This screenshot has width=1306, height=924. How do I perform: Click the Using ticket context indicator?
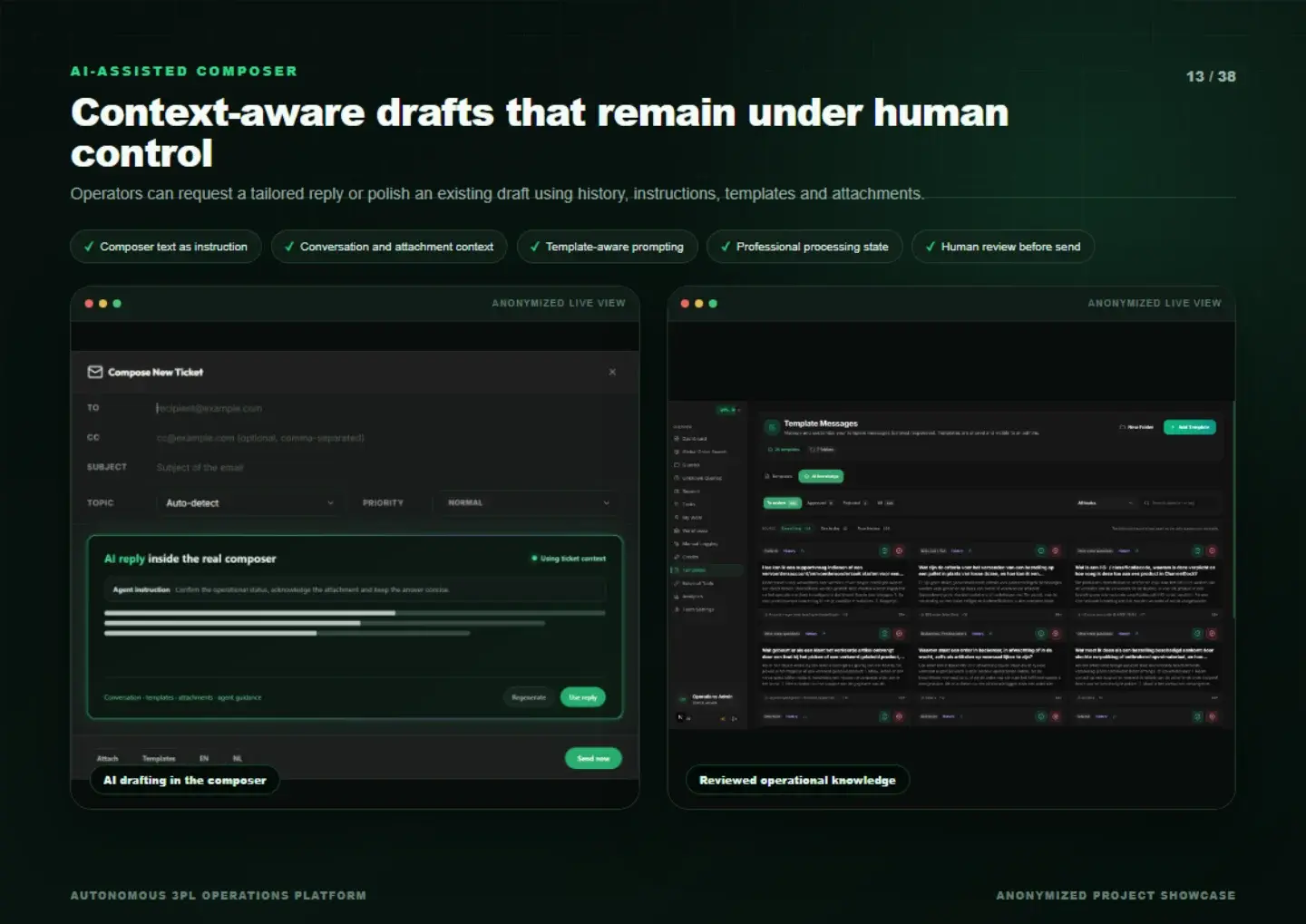[569, 559]
